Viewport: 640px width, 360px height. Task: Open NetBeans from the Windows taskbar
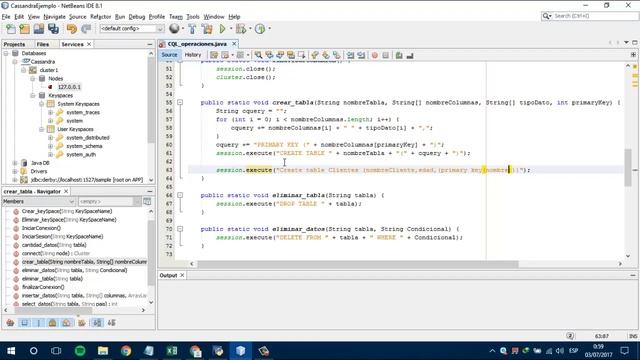[241, 351]
